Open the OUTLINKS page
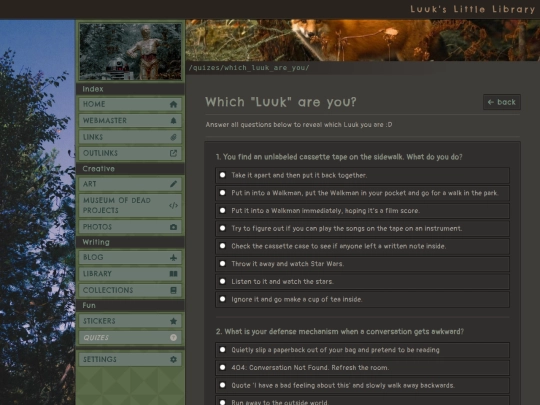This screenshot has height=405, width=540. [130, 153]
